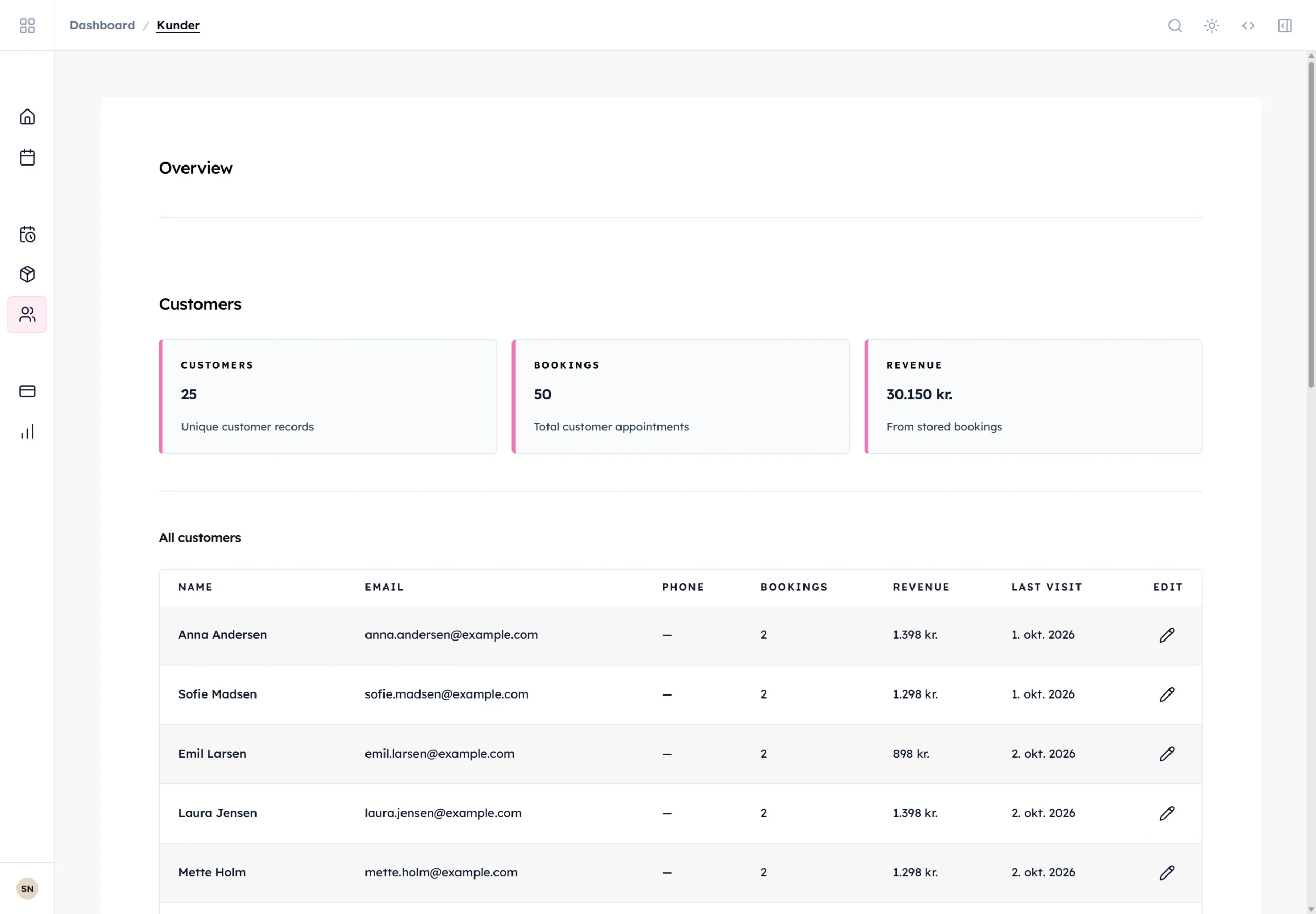Click the Kunder breadcrumb link

click(178, 25)
